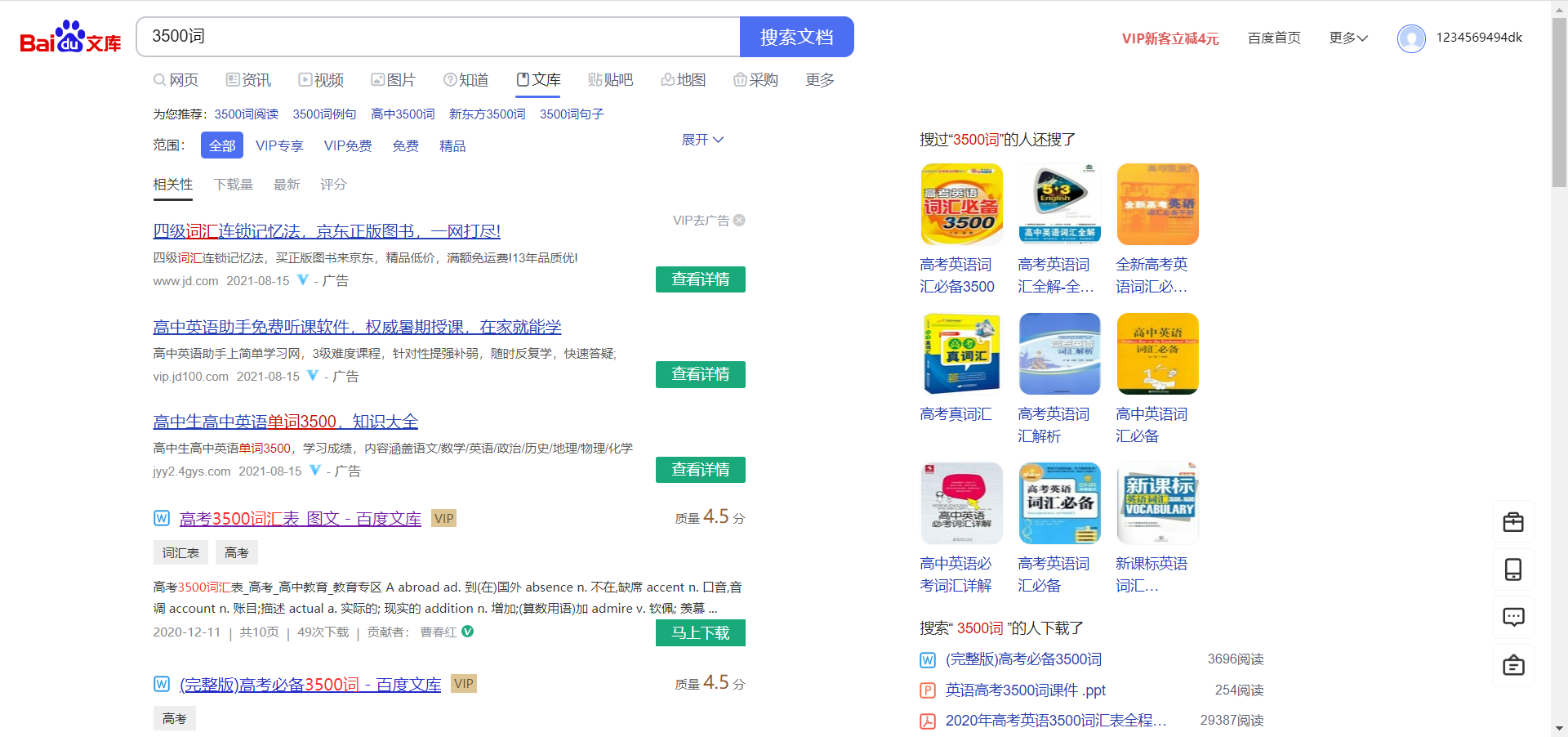
Task: Filter results by 免费
Action: pos(406,145)
